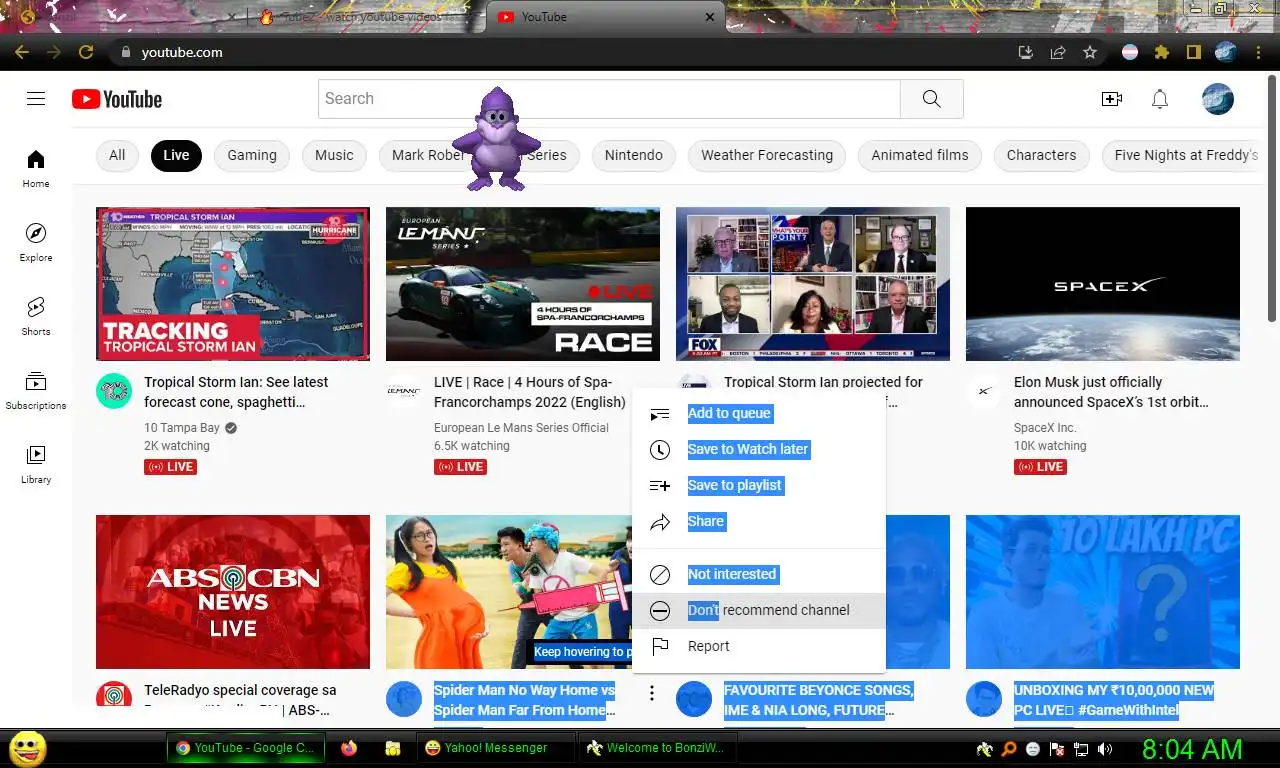This screenshot has width=1280, height=768.
Task: Choose Not interested in context menu
Action: pos(759,574)
